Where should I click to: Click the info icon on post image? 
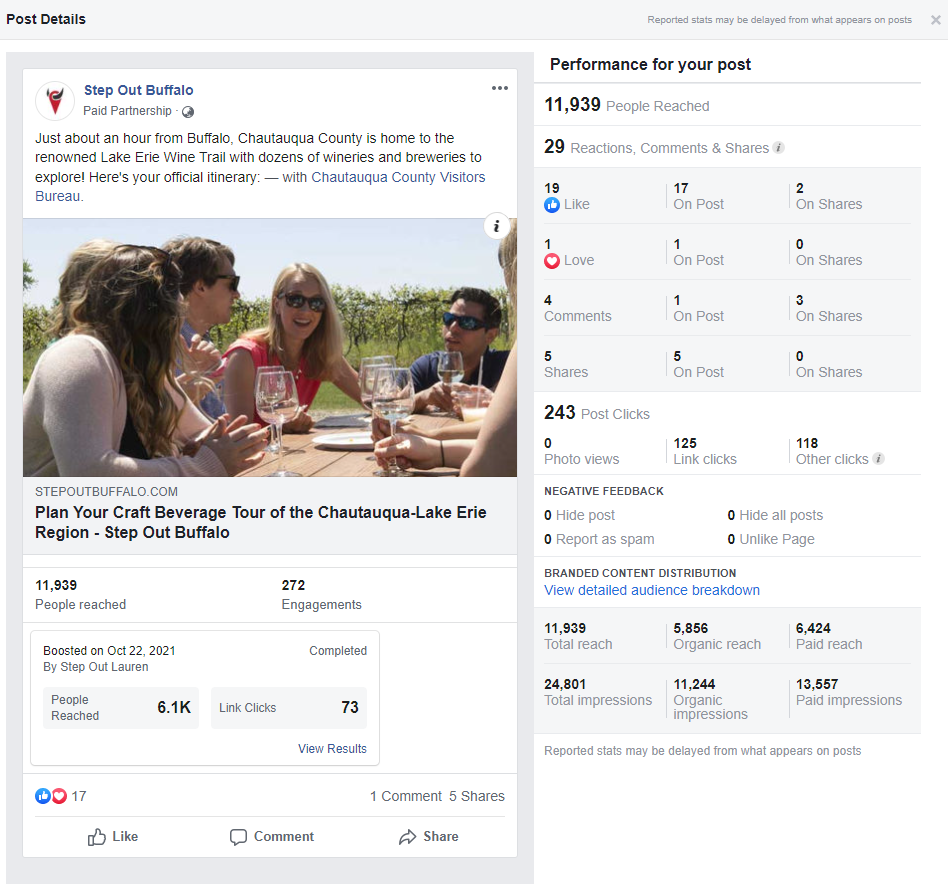pyautogui.click(x=496, y=226)
